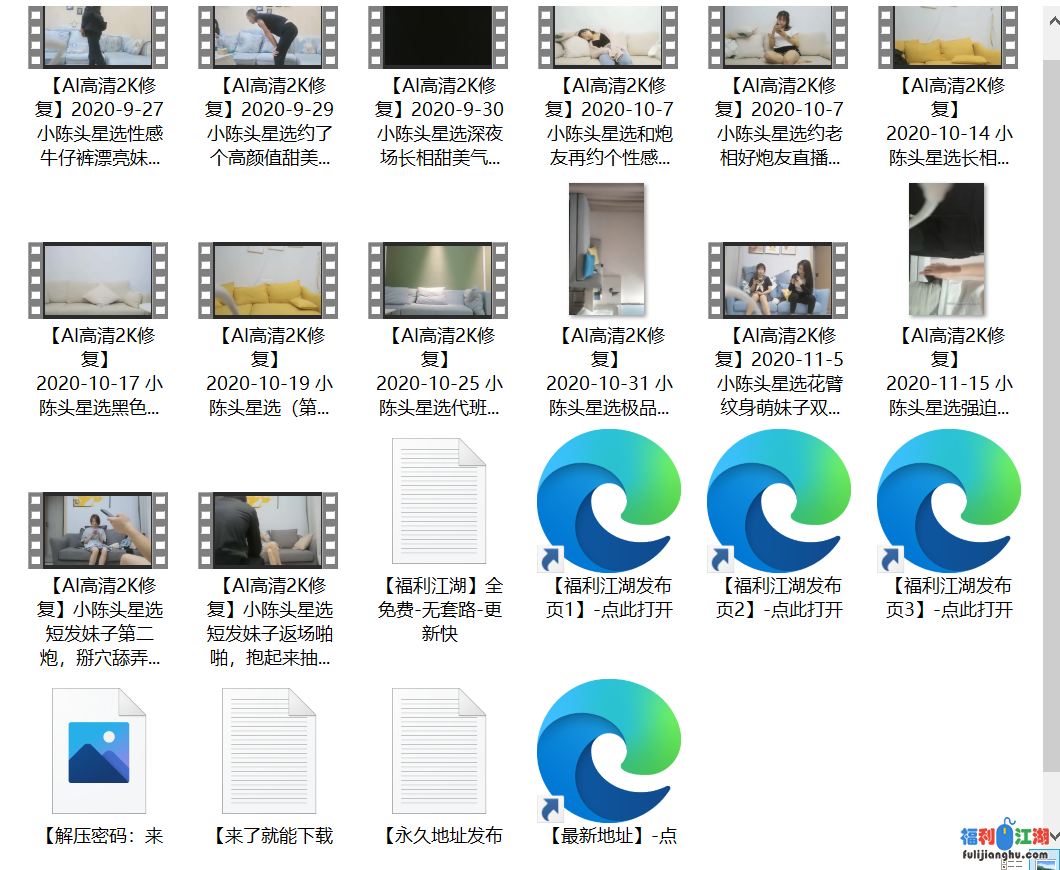
Task: Open the 发布页2 Edge shortcut
Action: (778, 502)
